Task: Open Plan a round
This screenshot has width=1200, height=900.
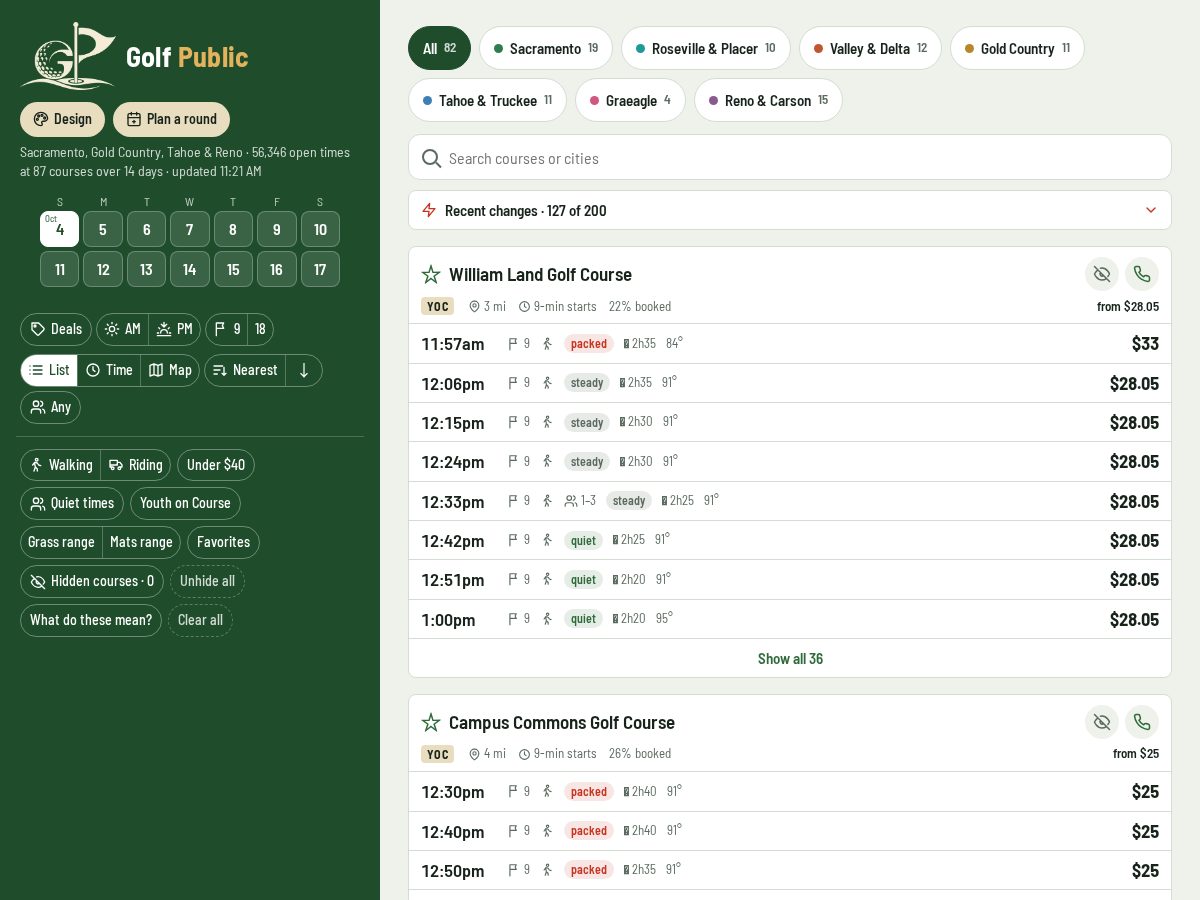Action: 171,119
